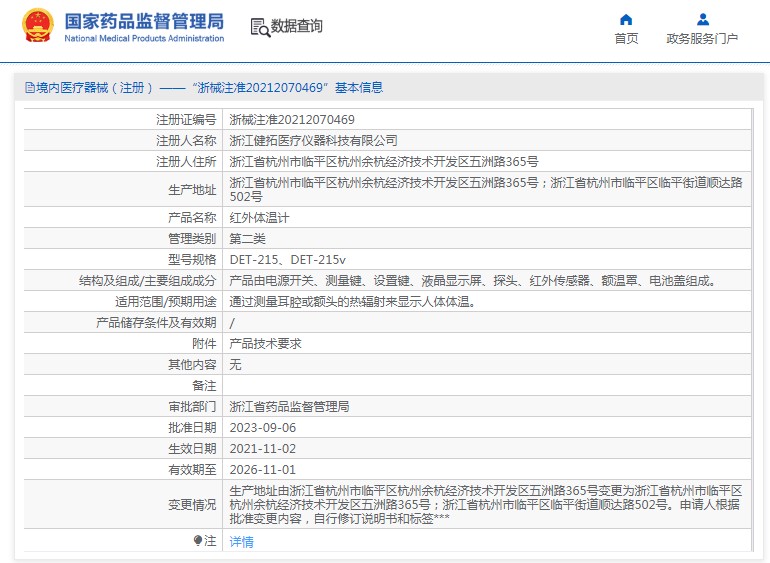Click the 产品名称 row label

click(192, 218)
